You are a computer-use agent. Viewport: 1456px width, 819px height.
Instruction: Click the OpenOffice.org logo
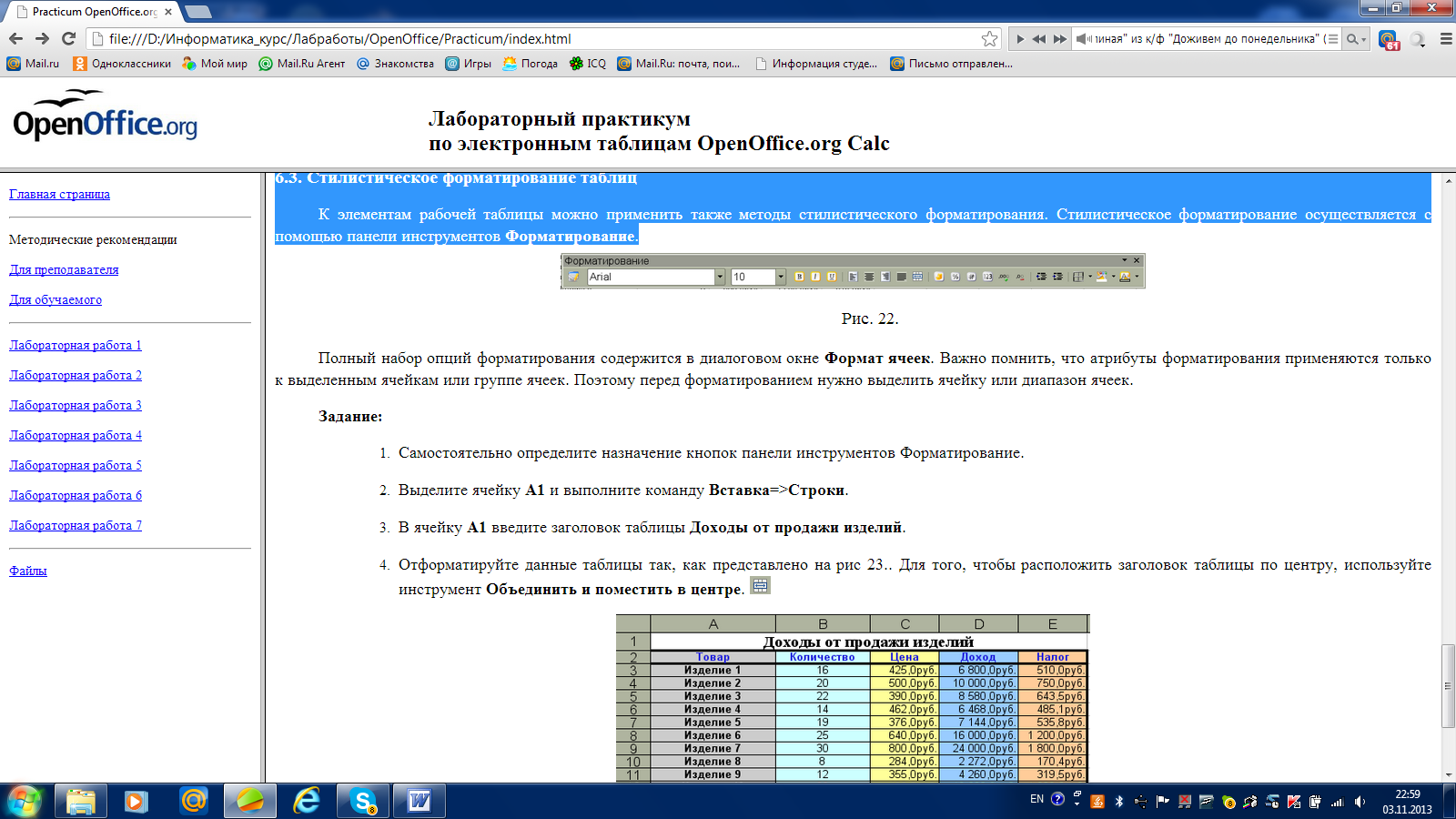(105, 116)
